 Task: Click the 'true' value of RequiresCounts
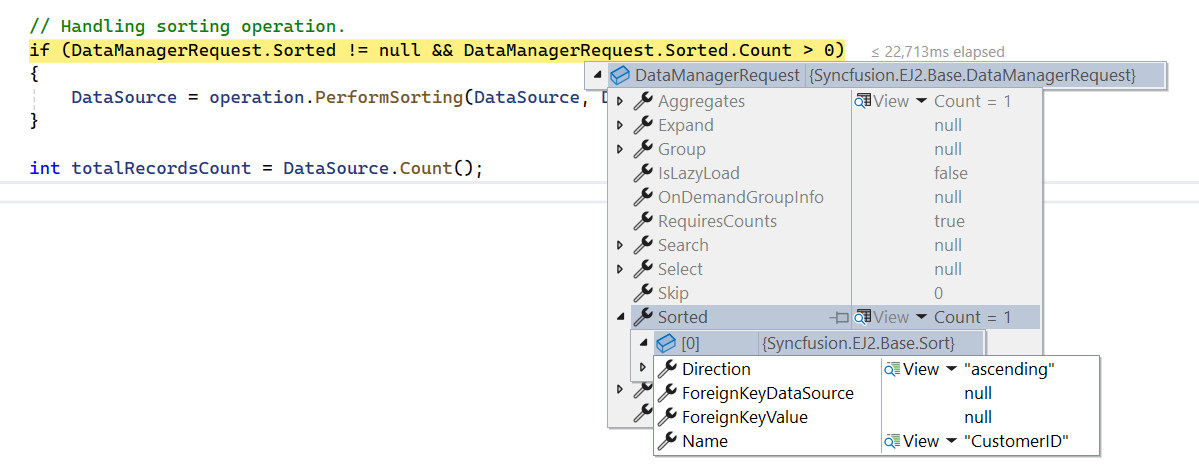(949, 221)
